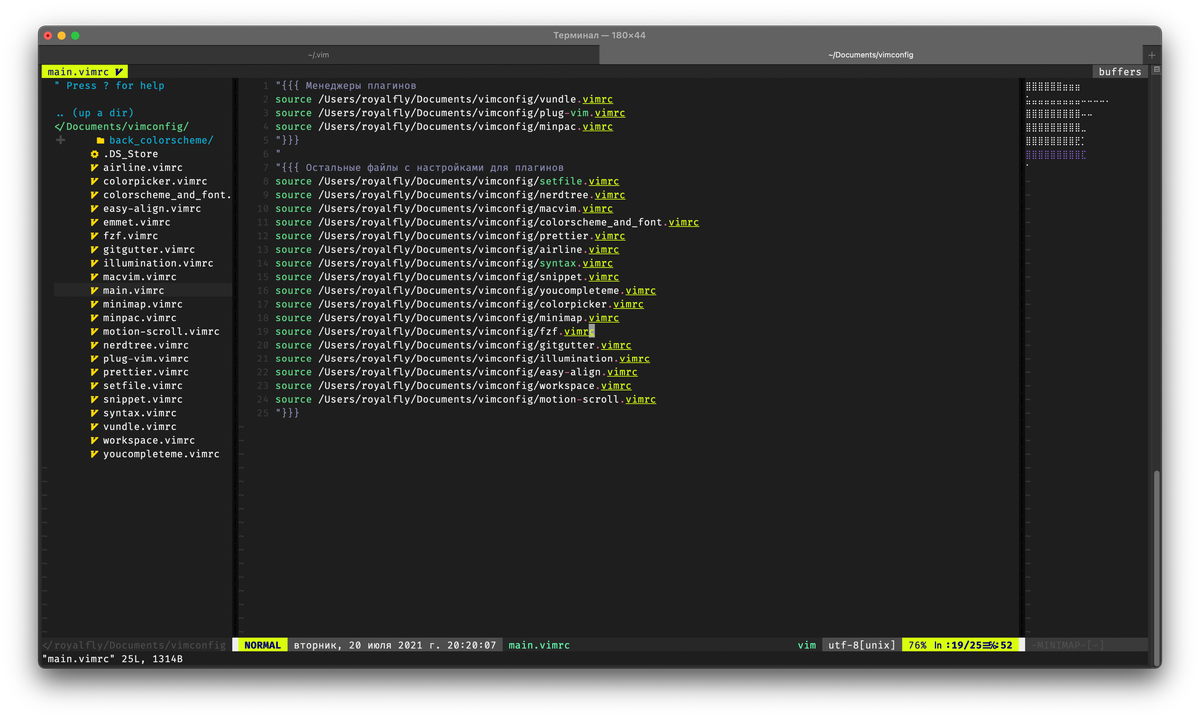This screenshot has width=1200, height=719.
Task: Click the gear icon of .DS_Store
Action: [94, 154]
